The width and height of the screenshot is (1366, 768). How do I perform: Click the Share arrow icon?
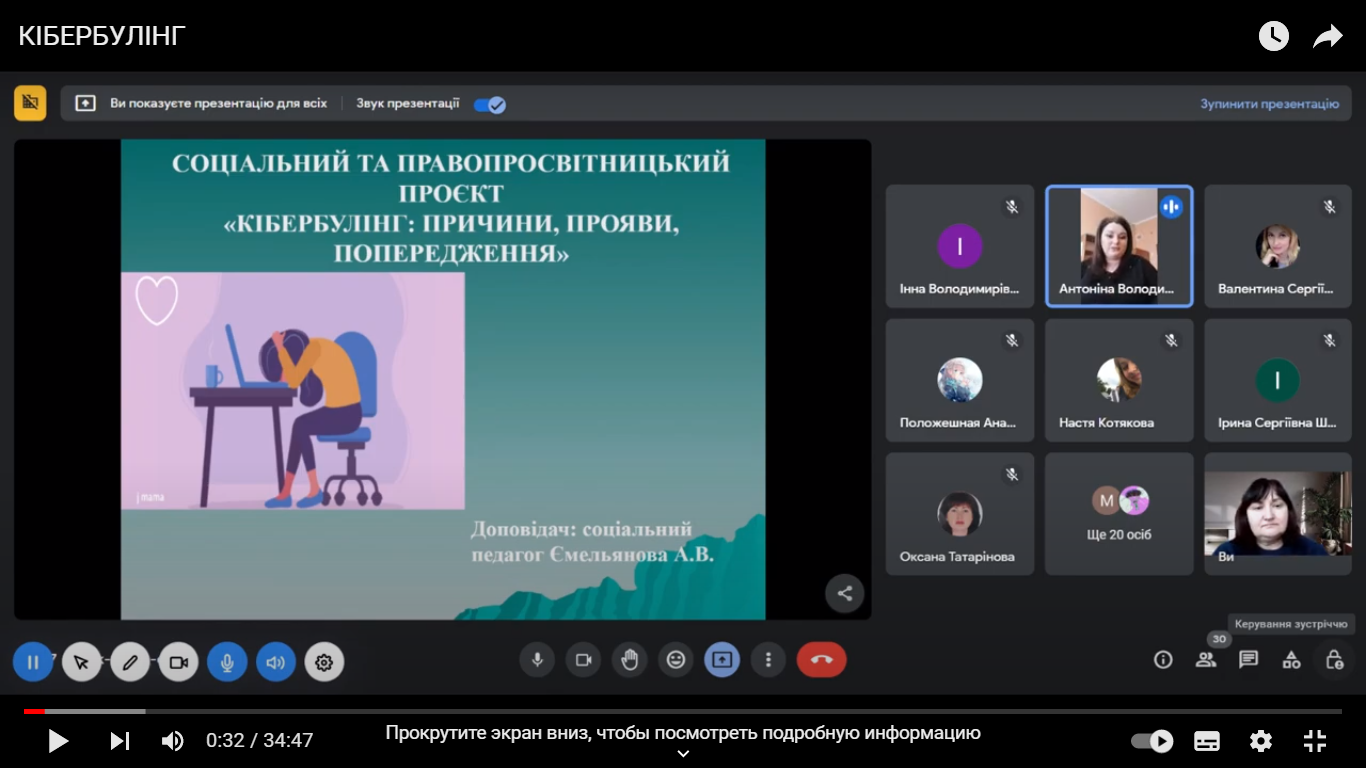(x=1327, y=37)
